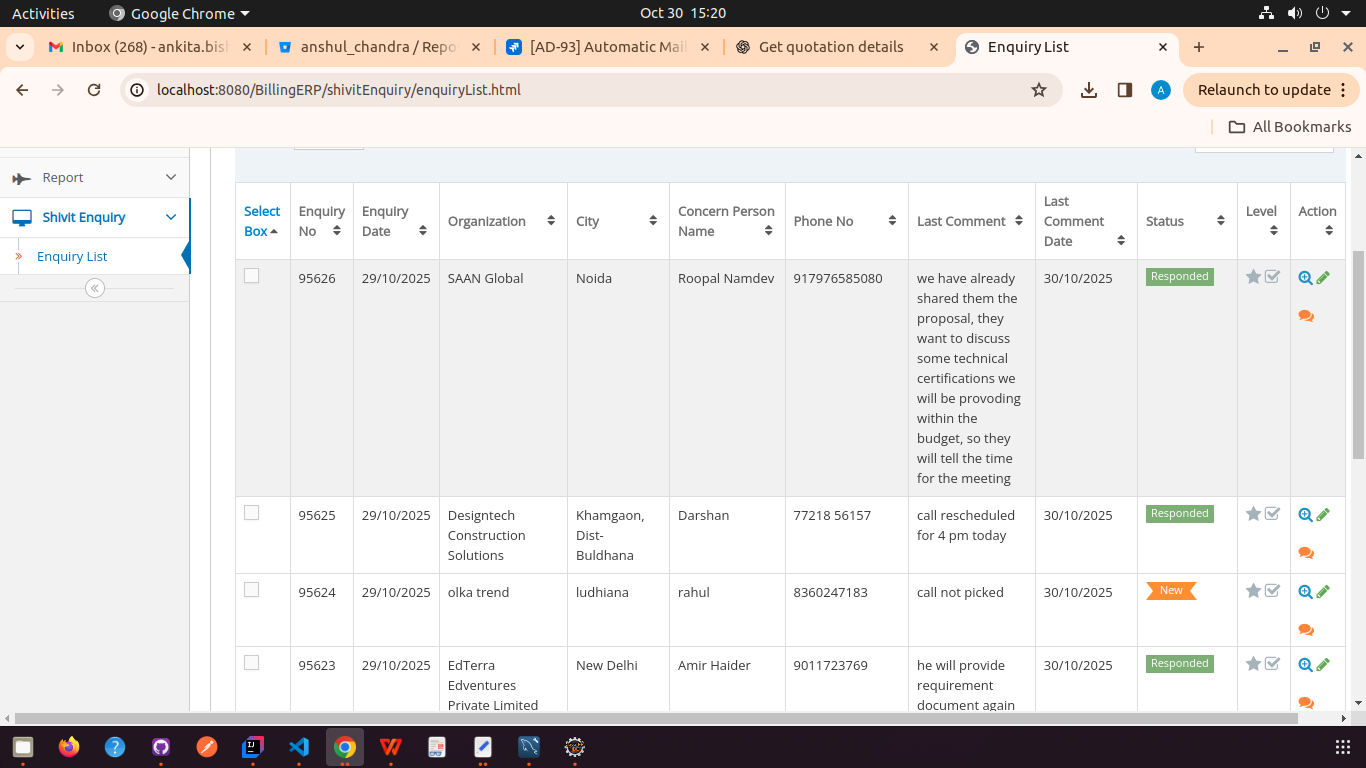Select the checkbox for enquiry 95626
The image size is (1366, 768).
[252, 276]
